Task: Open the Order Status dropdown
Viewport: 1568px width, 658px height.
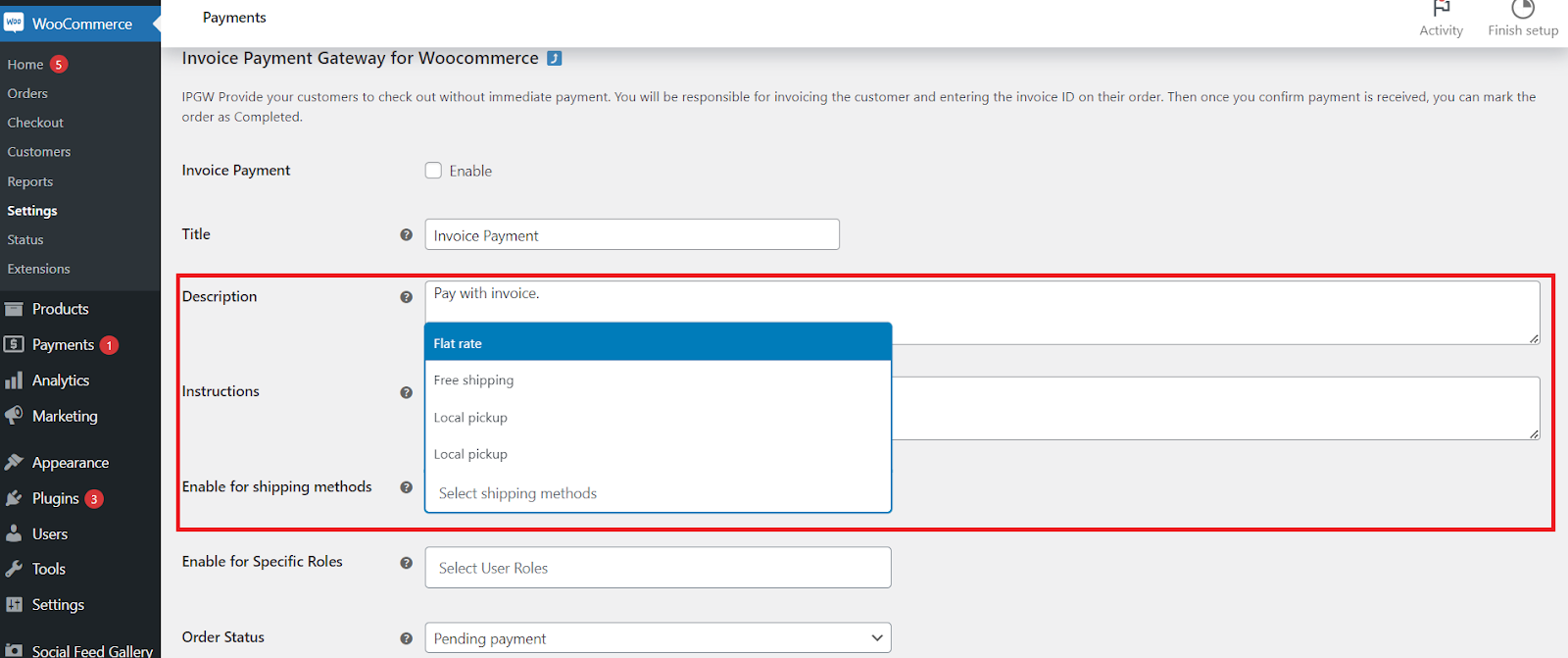Action: coord(658,637)
